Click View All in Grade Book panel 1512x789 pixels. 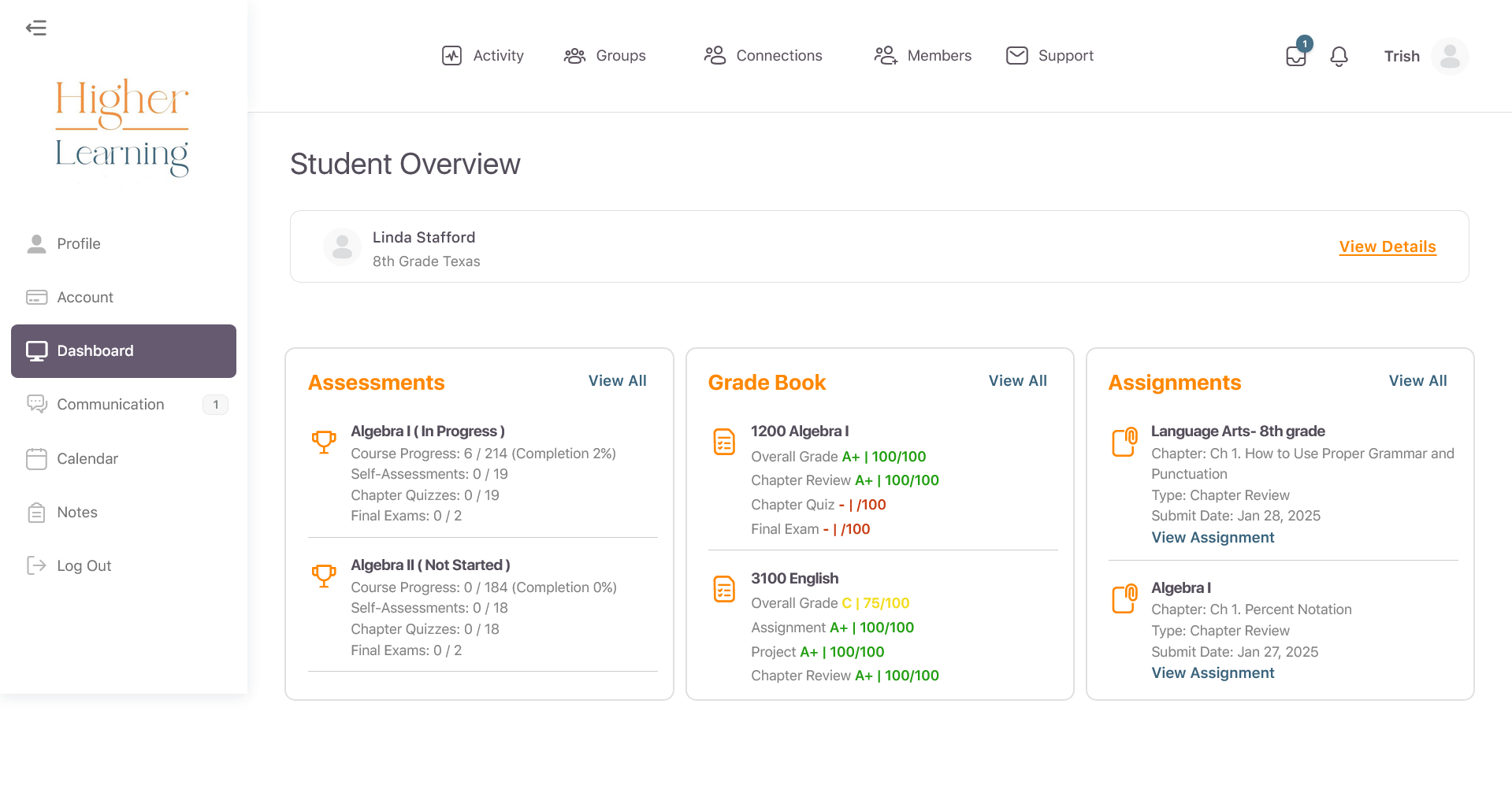[x=1017, y=381]
